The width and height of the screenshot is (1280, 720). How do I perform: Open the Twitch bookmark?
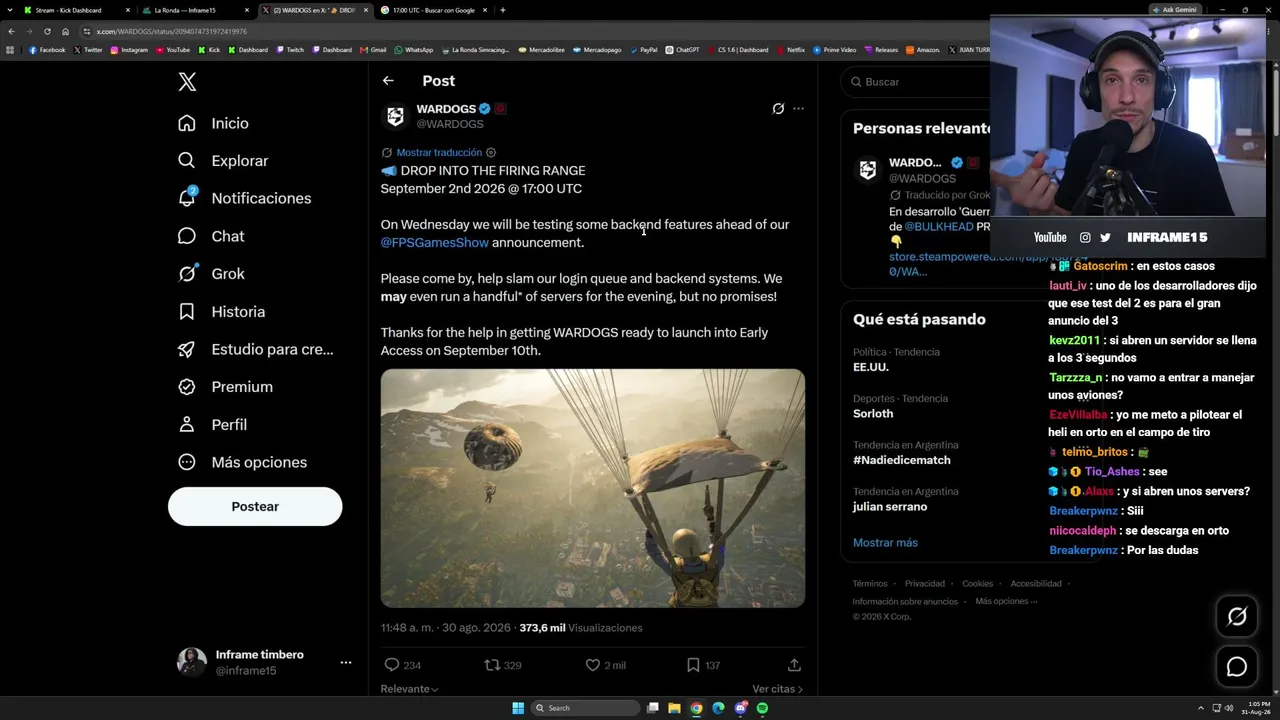click(290, 50)
